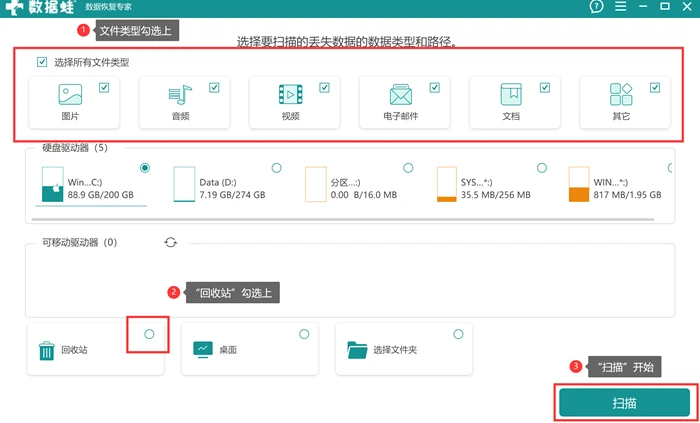Click the 电子邮件 envelope icon
The height and width of the screenshot is (423, 700).
(x=400, y=95)
